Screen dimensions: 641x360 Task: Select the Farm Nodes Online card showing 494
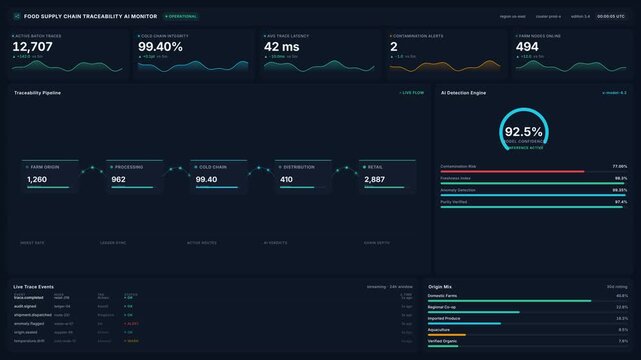click(x=571, y=54)
